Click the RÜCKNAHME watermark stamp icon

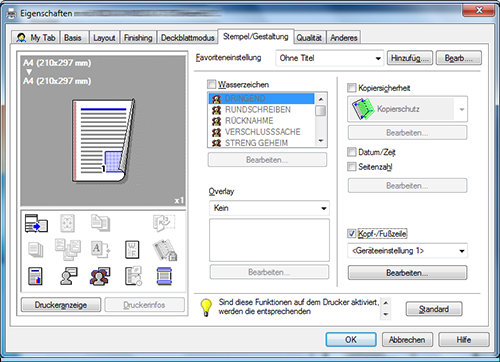coord(217,121)
